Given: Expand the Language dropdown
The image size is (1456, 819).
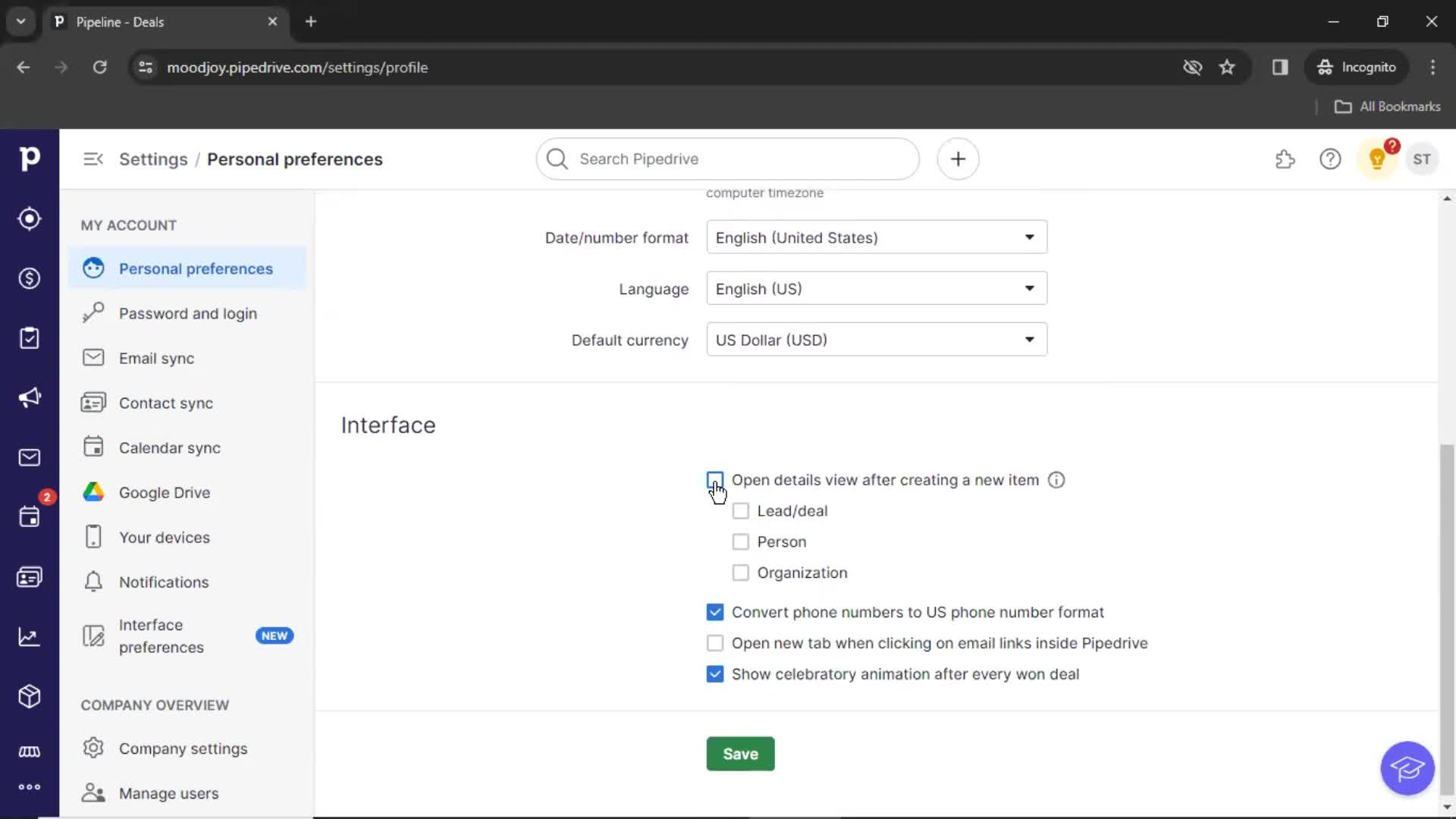Looking at the screenshot, I should pyautogui.click(x=876, y=289).
